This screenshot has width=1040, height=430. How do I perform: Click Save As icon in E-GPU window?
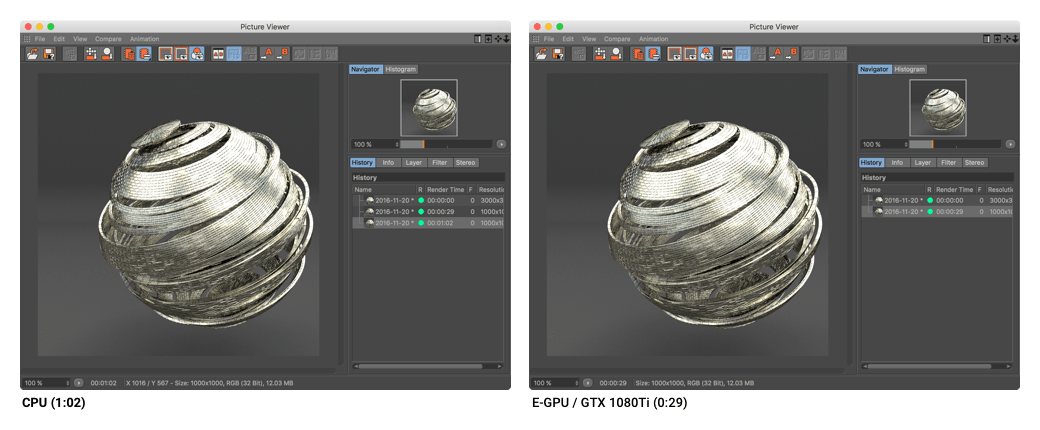click(558, 54)
